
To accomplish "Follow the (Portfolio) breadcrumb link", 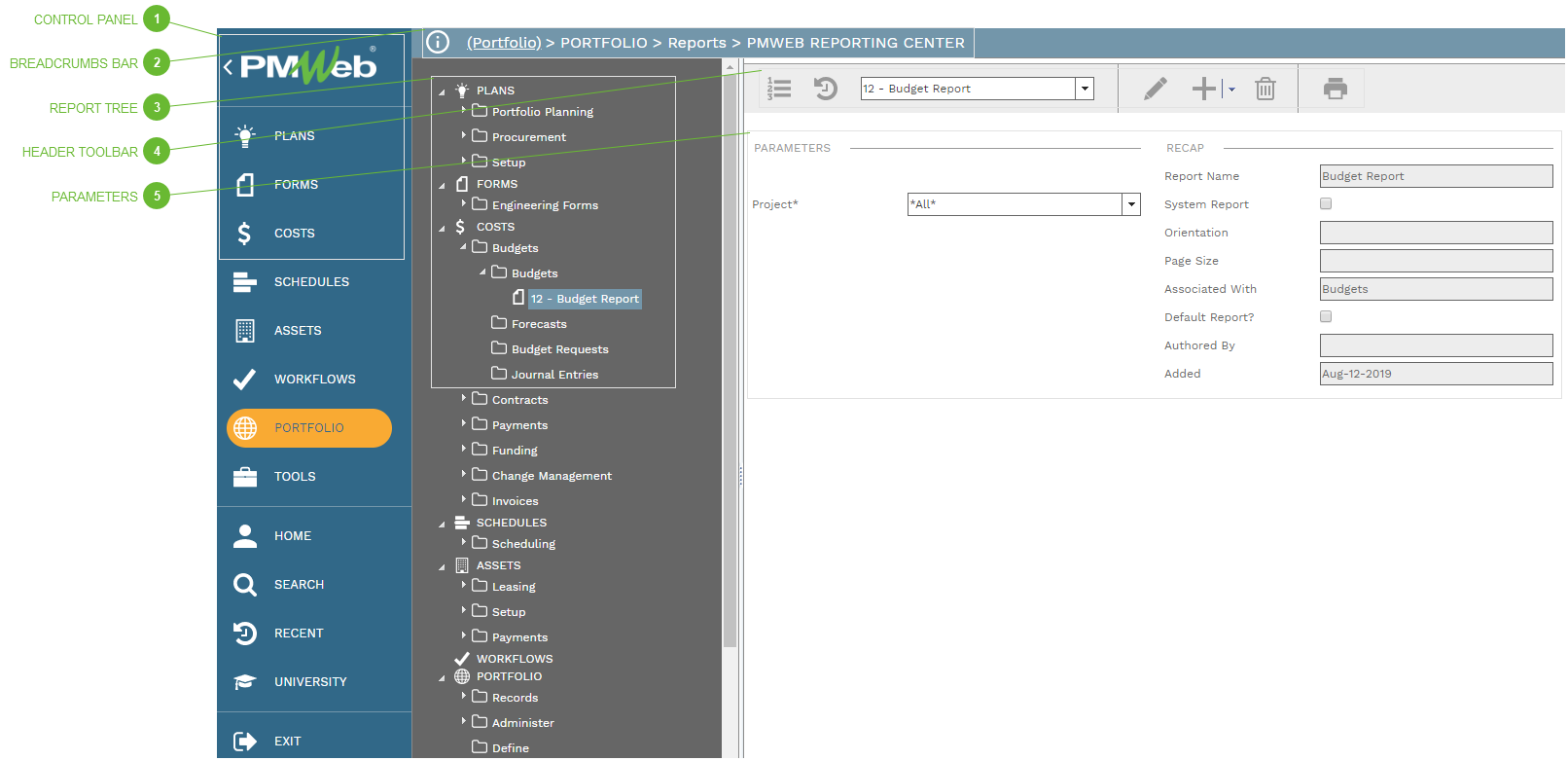I will coord(503,43).
